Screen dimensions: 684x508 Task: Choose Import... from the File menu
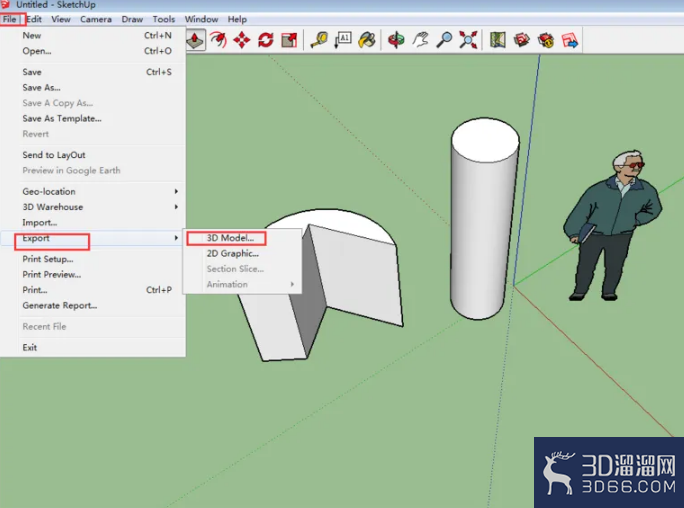[x=92, y=222]
